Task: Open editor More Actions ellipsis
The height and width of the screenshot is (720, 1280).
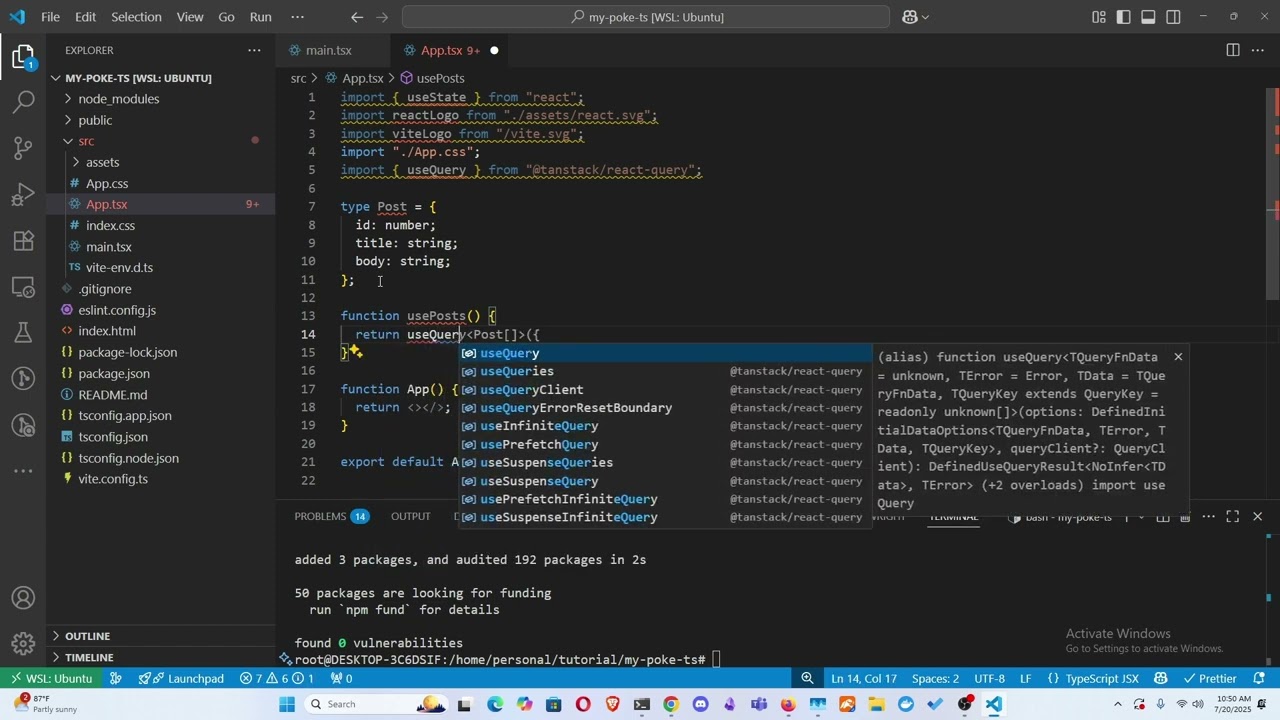Action: pyautogui.click(x=1258, y=50)
